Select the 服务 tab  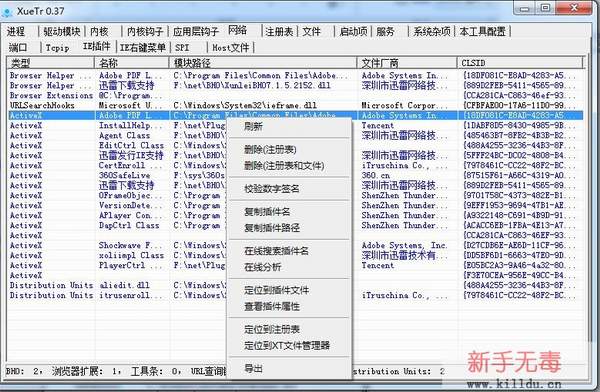(x=385, y=31)
